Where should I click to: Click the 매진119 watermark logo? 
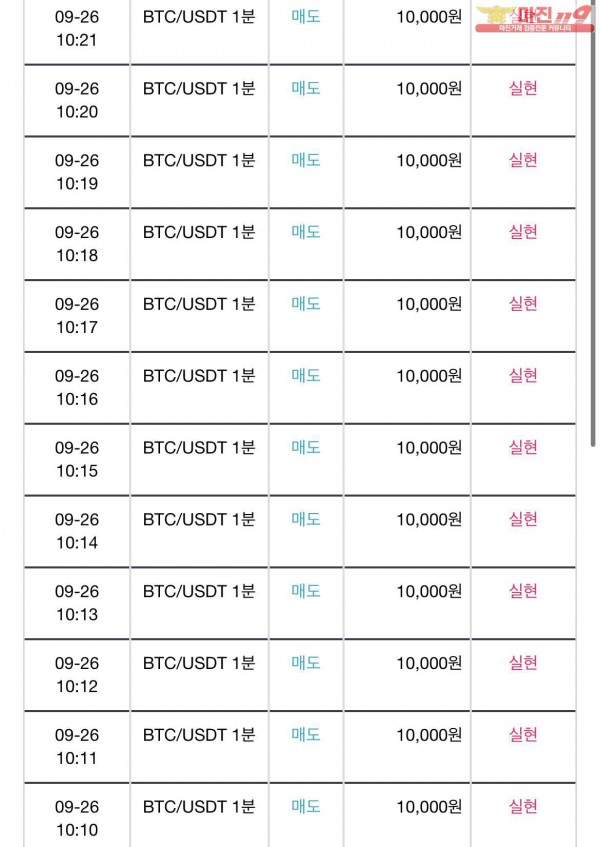(534, 19)
